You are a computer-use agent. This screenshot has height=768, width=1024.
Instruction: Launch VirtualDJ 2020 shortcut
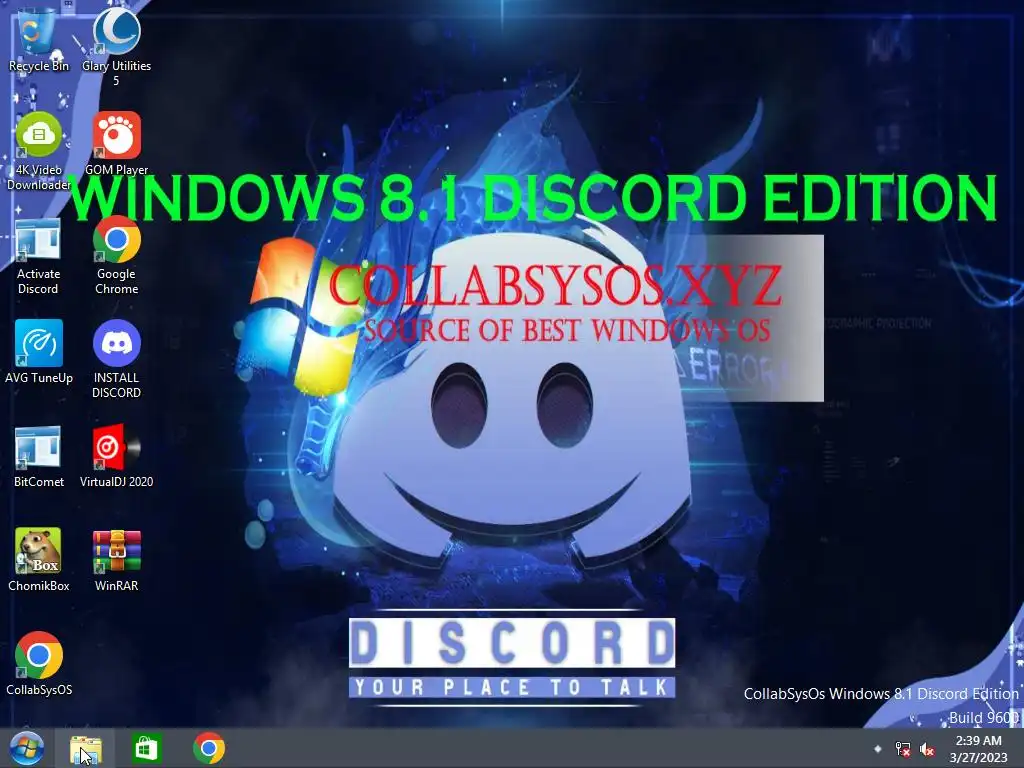coord(116,456)
